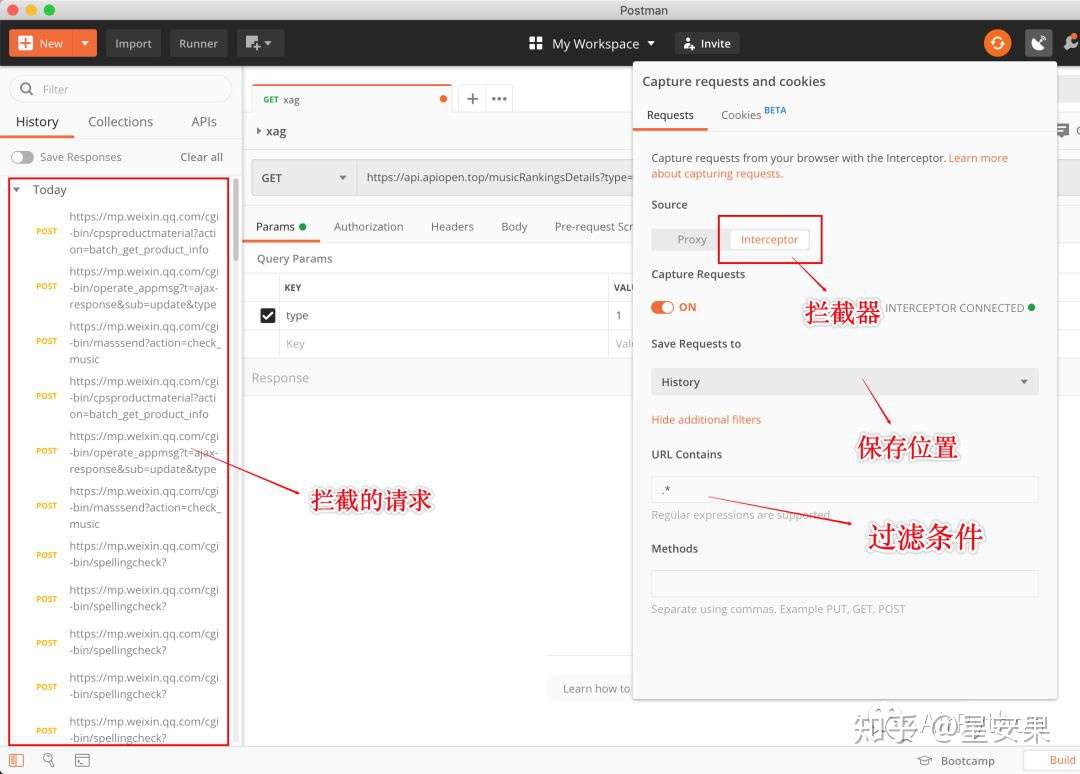Click the empty Key parameter cell
The width and height of the screenshot is (1080, 774).
click(x=443, y=344)
